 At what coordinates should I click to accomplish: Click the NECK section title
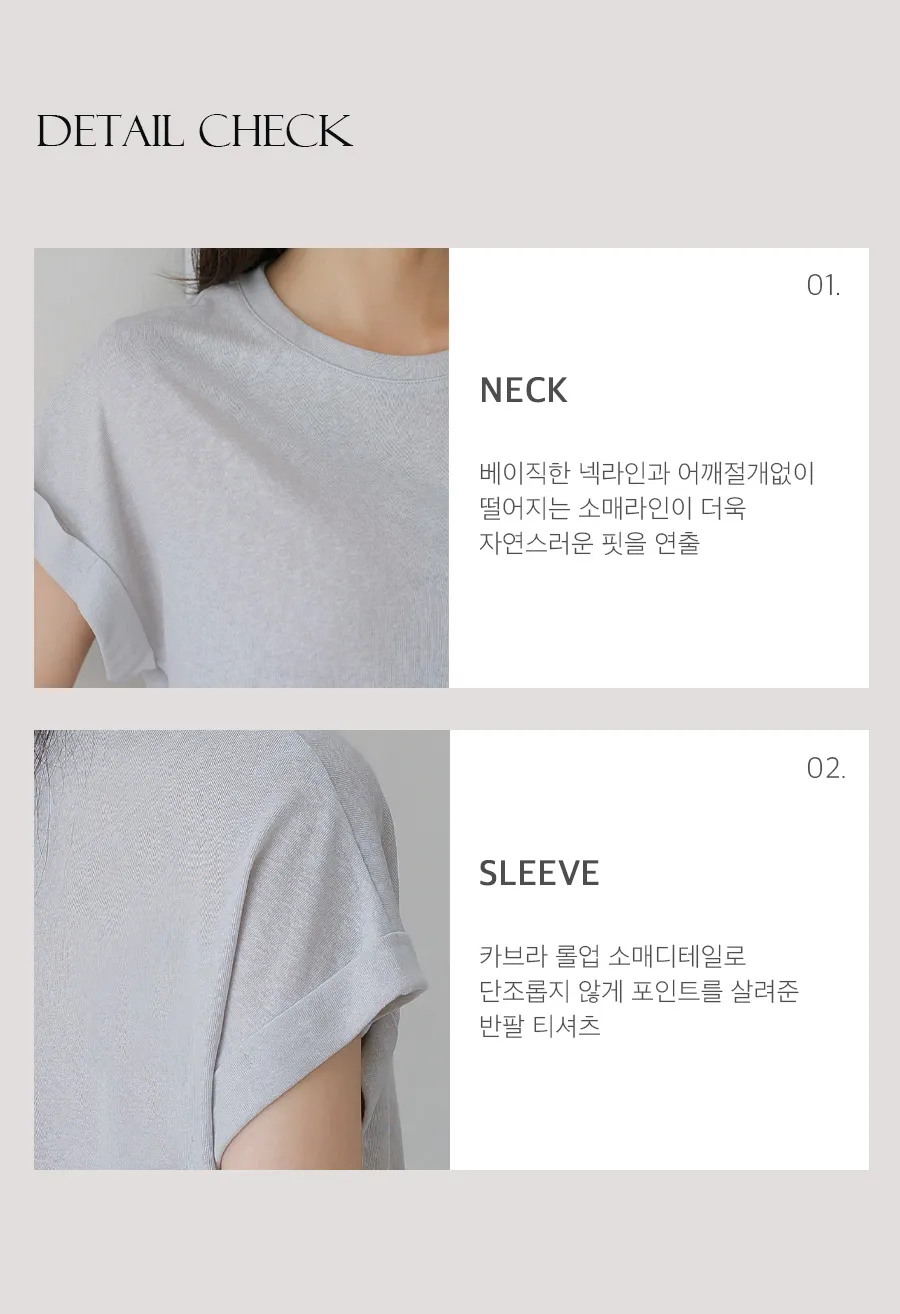(523, 390)
